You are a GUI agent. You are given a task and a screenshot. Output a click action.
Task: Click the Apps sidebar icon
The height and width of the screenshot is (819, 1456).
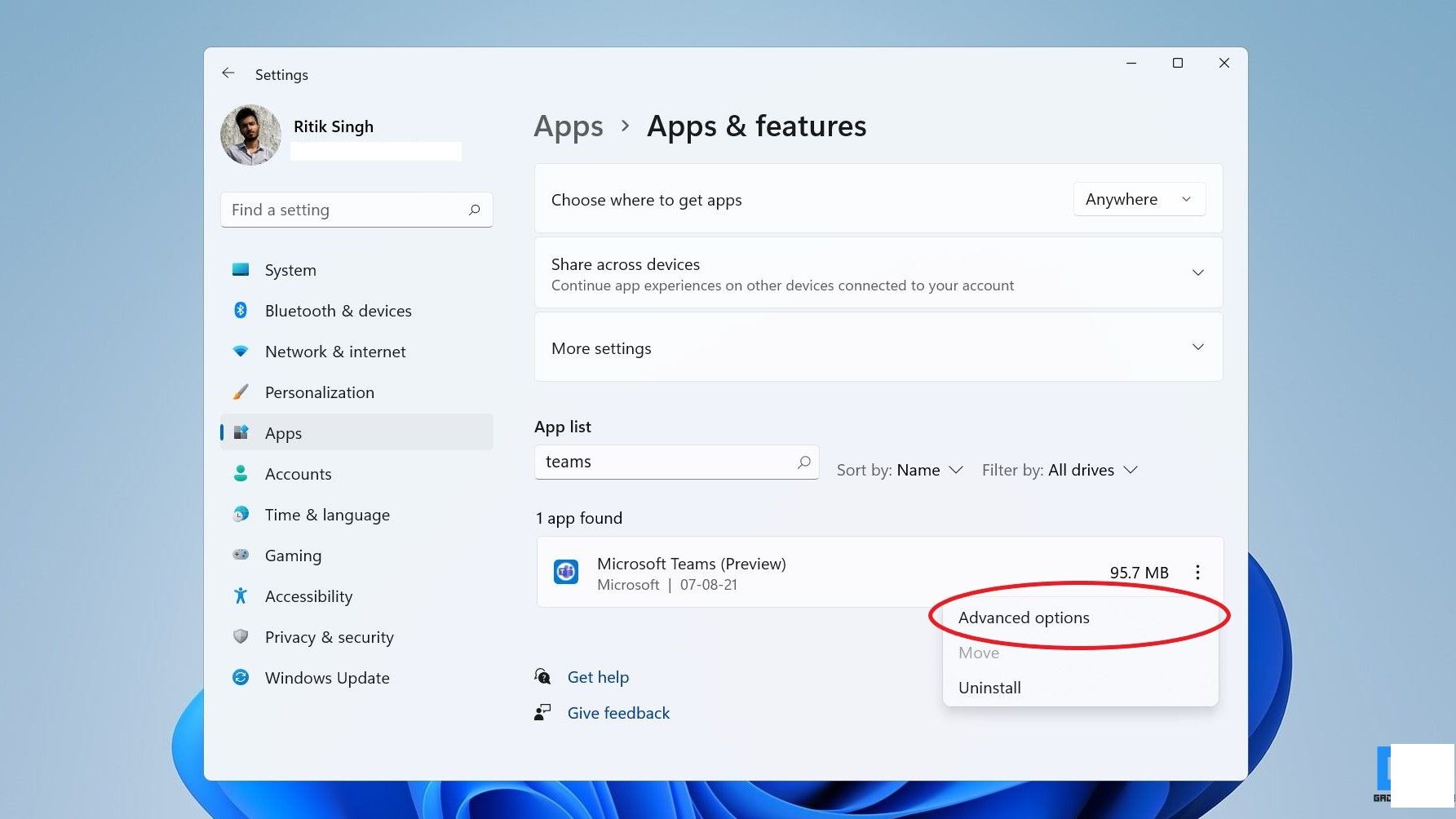click(x=241, y=432)
